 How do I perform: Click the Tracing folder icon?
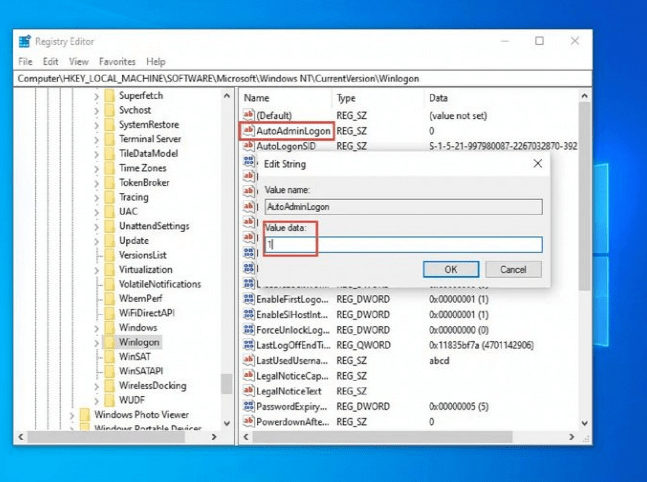pos(109,197)
